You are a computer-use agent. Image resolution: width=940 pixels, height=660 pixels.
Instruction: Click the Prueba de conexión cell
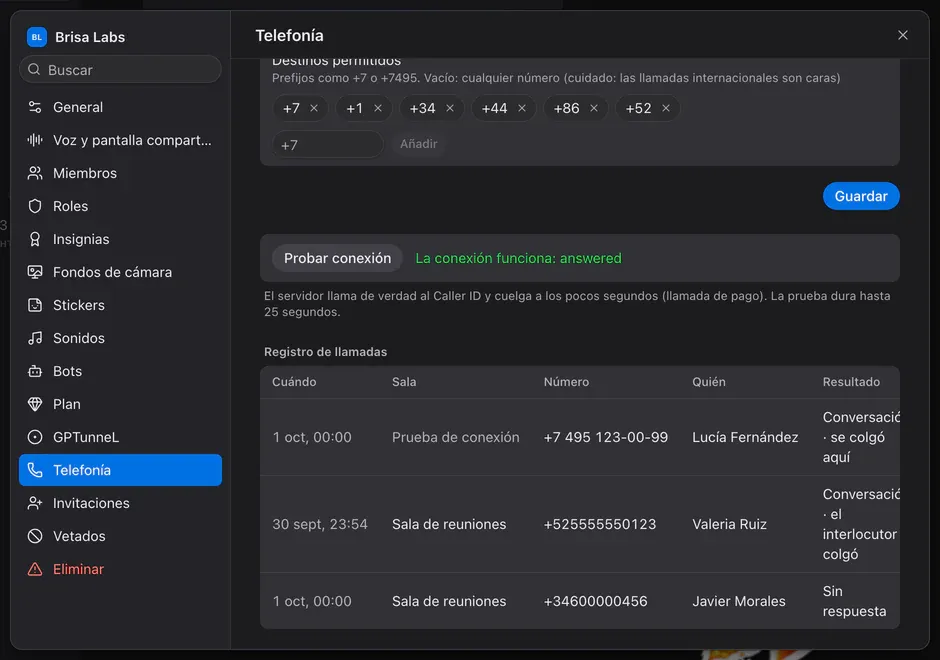(456, 438)
